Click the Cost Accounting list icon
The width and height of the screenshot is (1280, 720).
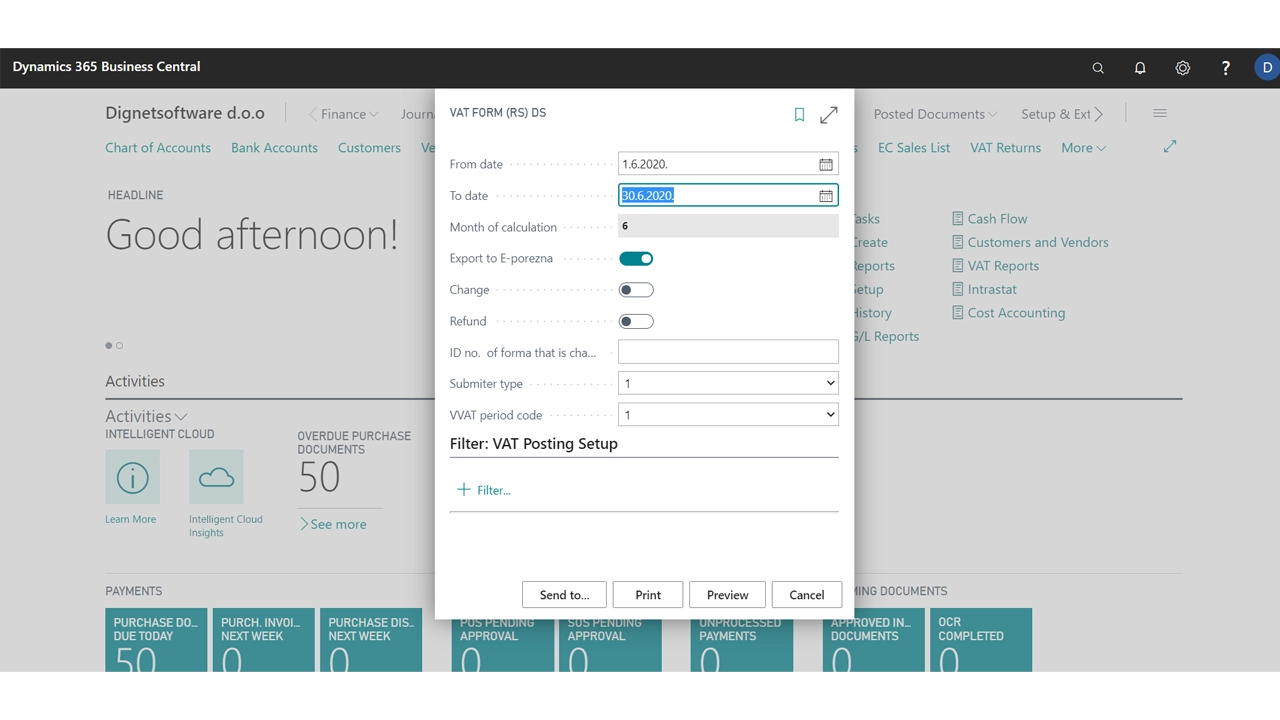958,312
